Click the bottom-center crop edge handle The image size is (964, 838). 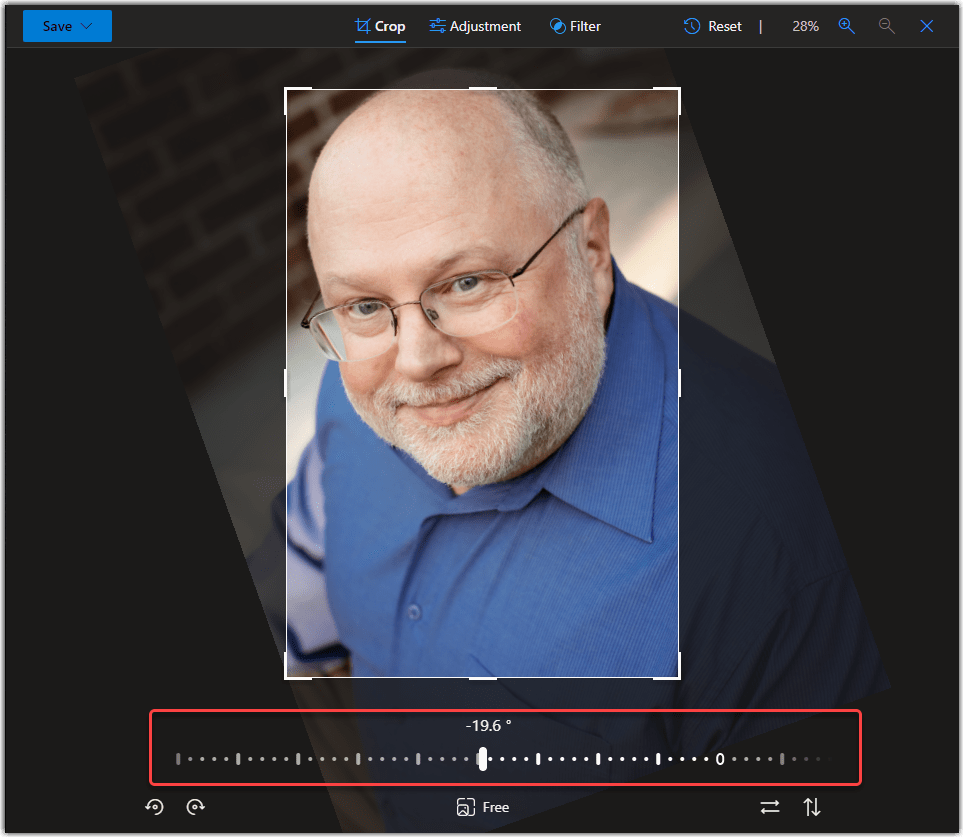click(483, 678)
